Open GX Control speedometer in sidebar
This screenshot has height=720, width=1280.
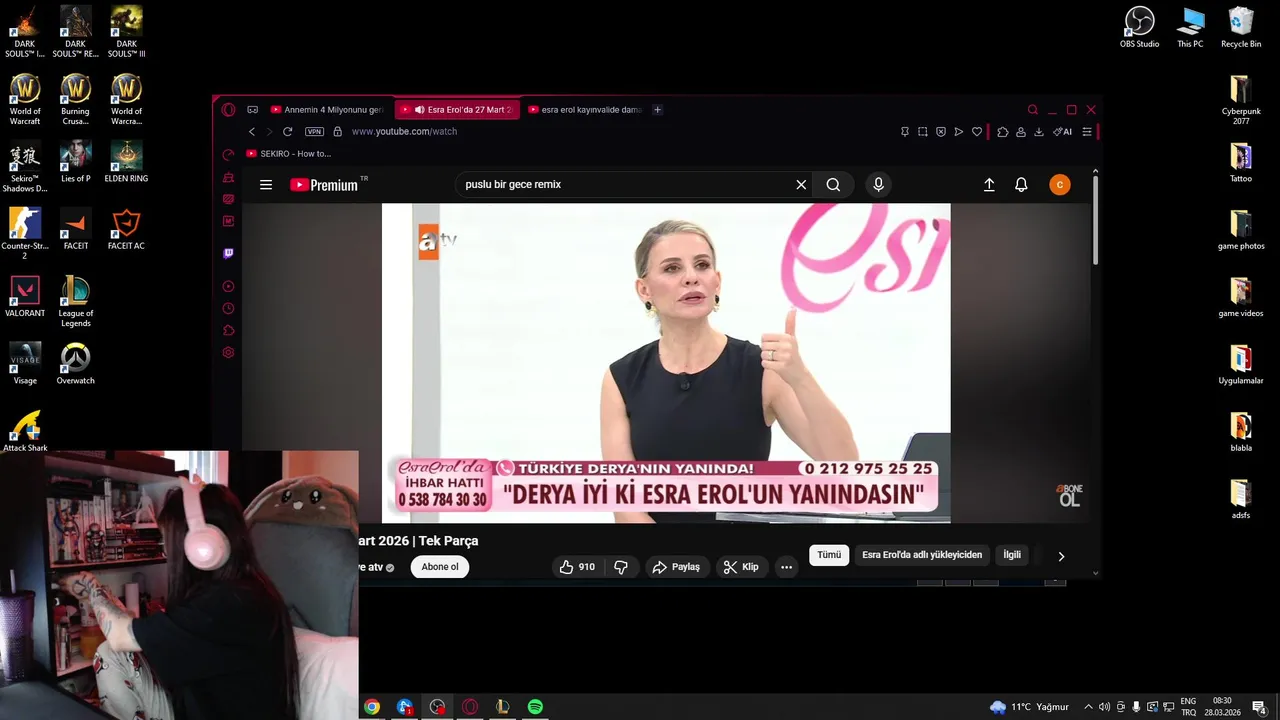[x=228, y=155]
